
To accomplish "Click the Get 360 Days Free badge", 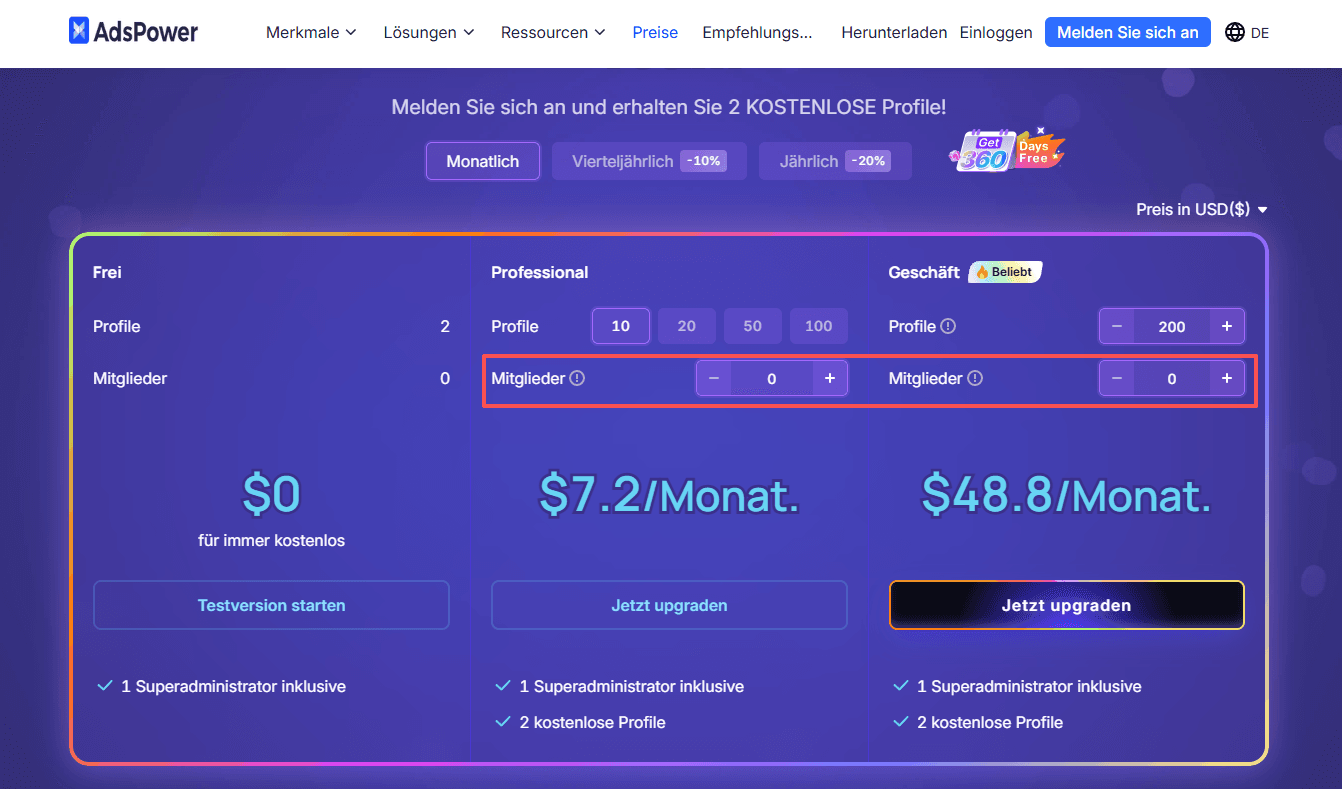I will click(1006, 150).
